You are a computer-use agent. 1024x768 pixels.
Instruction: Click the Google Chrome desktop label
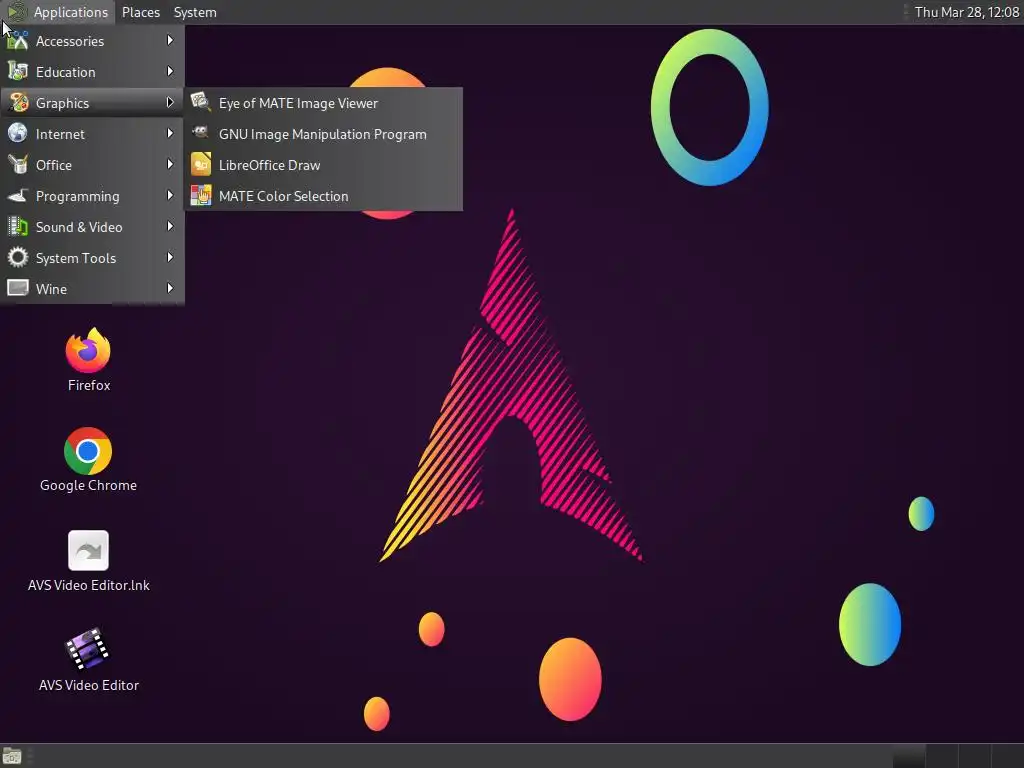click(88, 485)
